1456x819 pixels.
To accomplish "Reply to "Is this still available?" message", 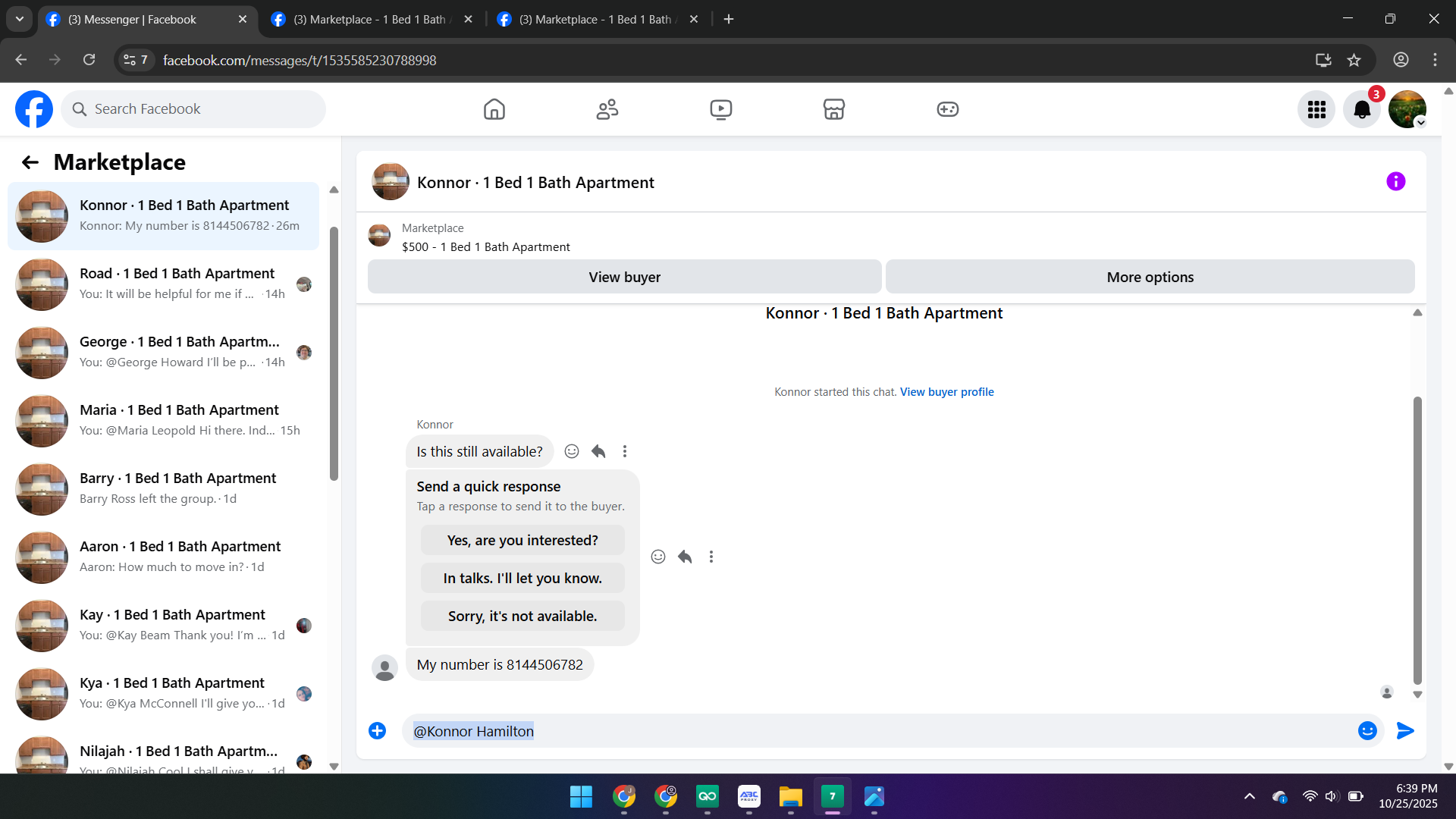I will [598, 451].
